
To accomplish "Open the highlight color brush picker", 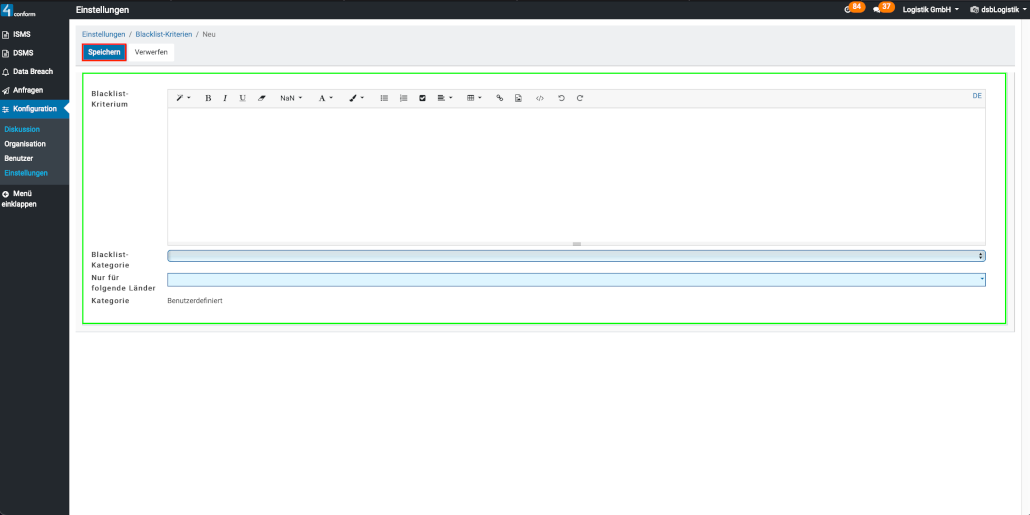I will click(356, 98).
